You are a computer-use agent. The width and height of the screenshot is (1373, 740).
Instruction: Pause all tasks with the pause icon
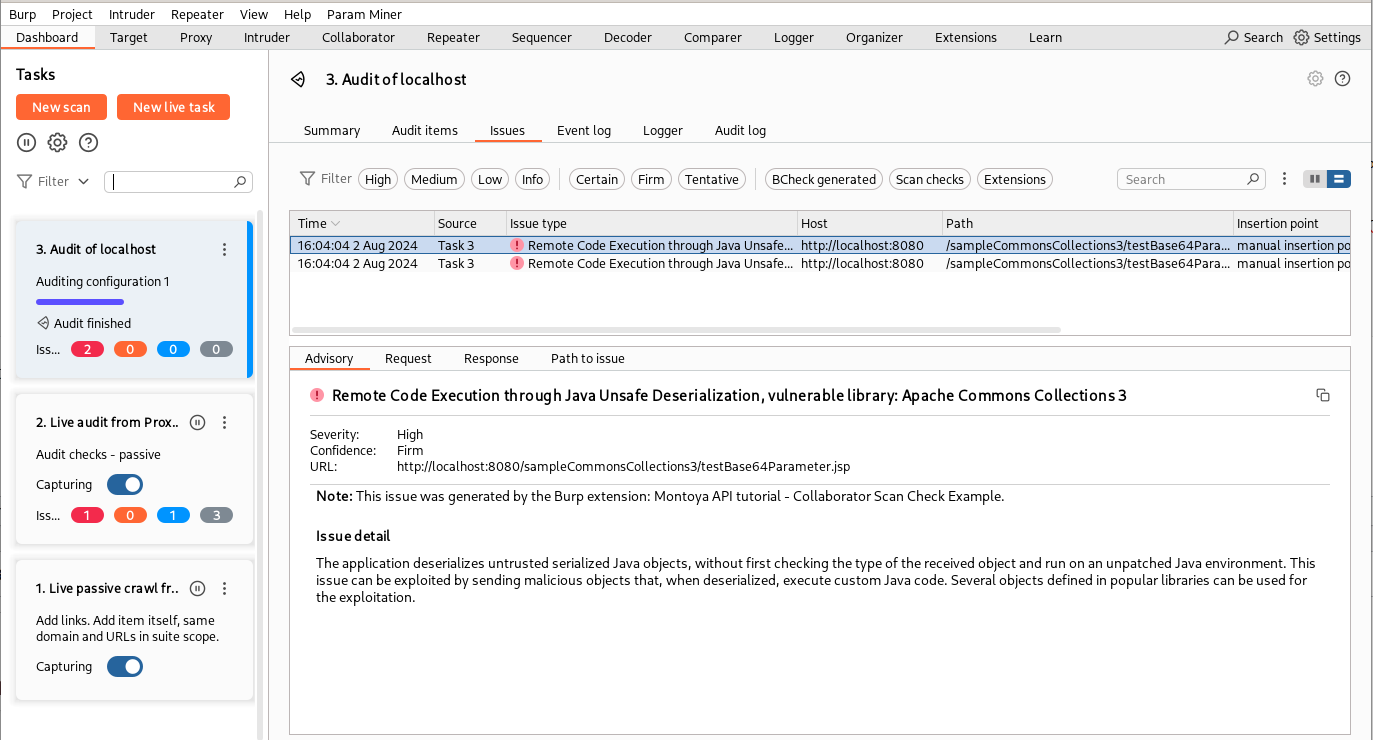(27, 143)
